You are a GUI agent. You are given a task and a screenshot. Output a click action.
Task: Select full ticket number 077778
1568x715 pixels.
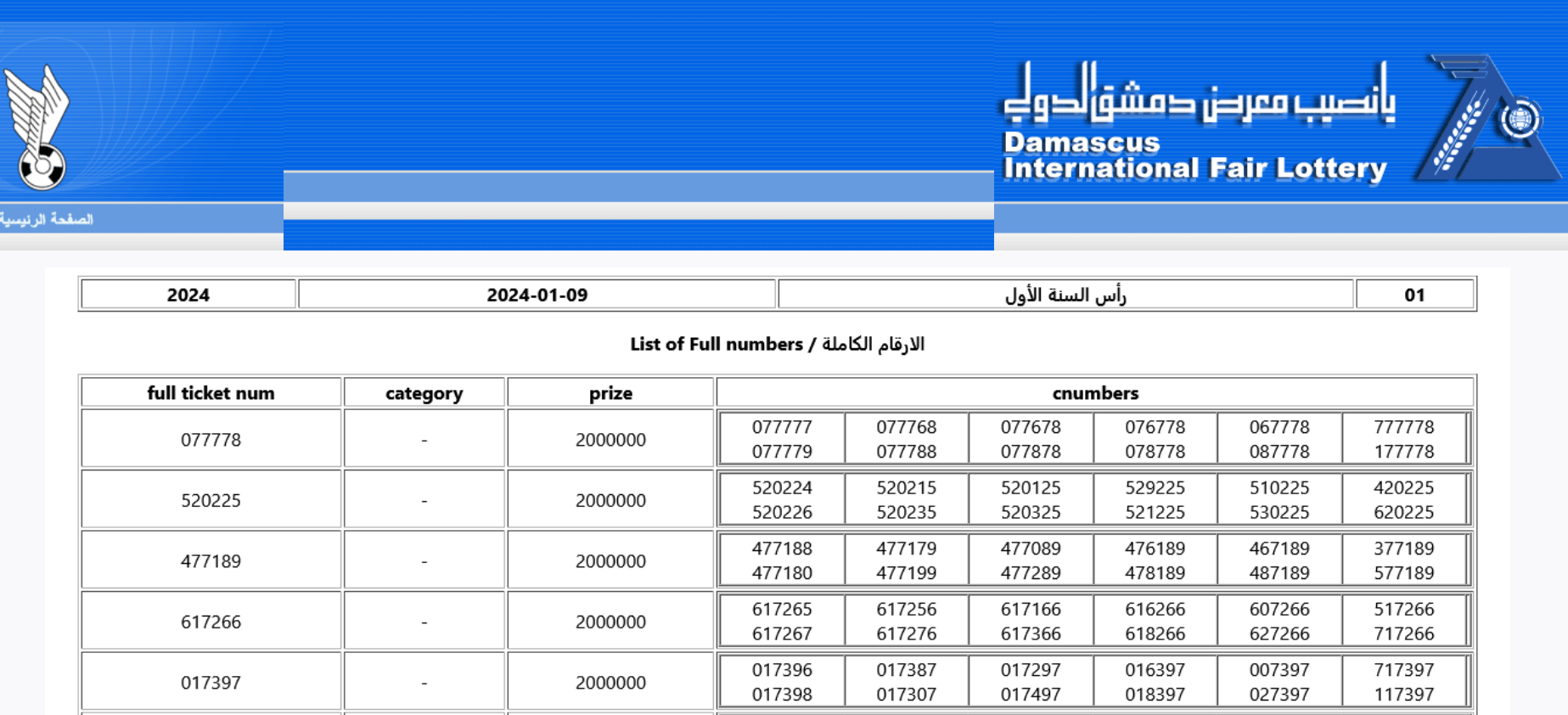(x=211, y=440)
